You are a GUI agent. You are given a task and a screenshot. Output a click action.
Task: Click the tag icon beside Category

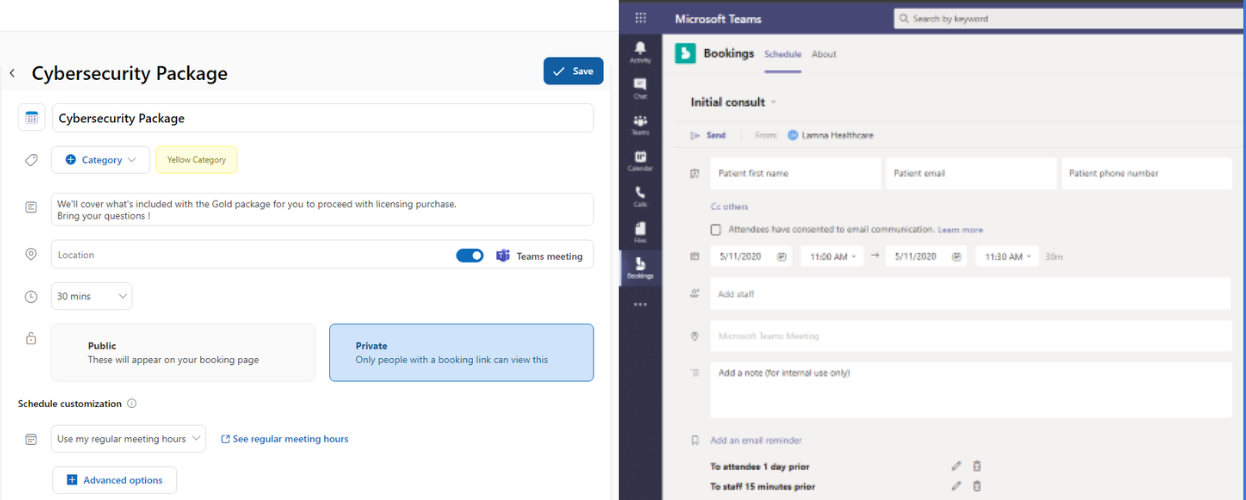click(x=32, y=160)
